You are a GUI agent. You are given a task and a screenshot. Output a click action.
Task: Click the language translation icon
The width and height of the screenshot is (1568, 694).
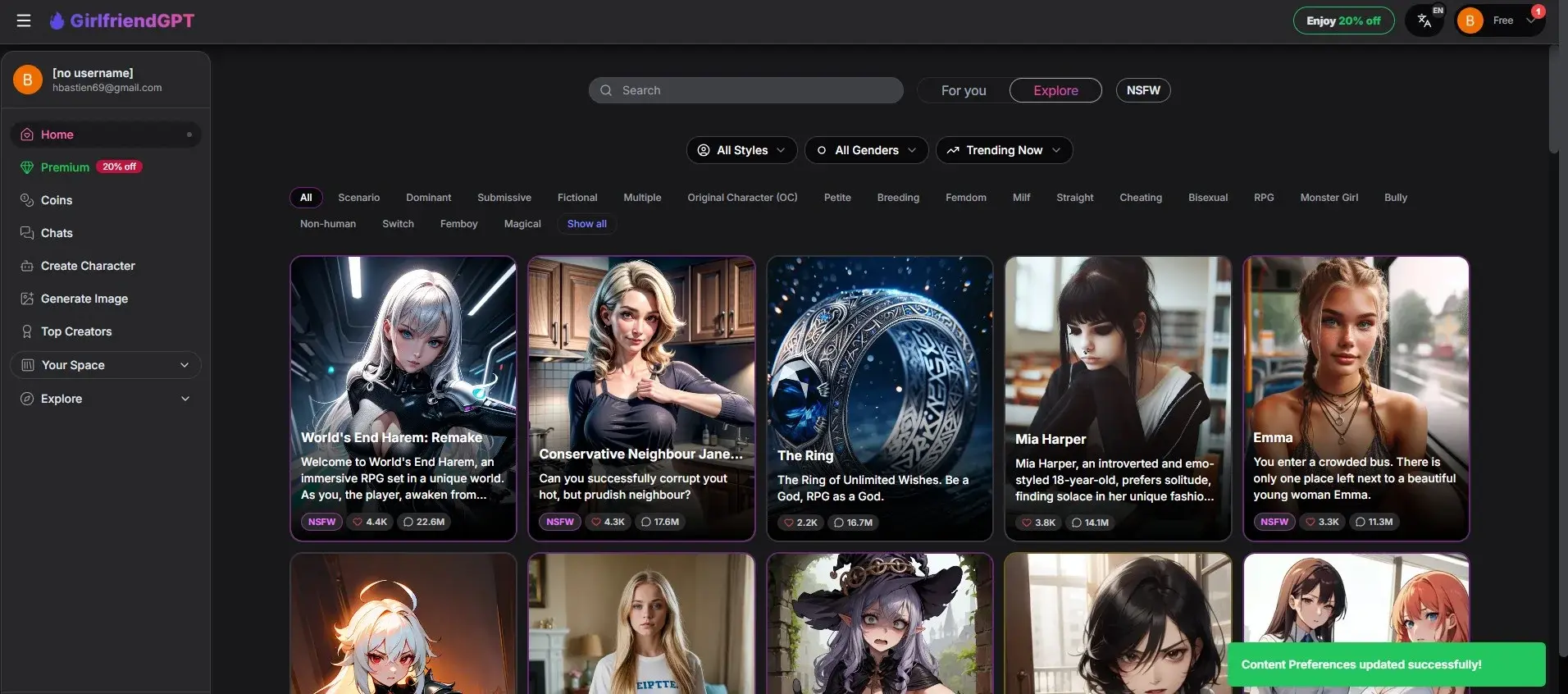pos(1424,21)
